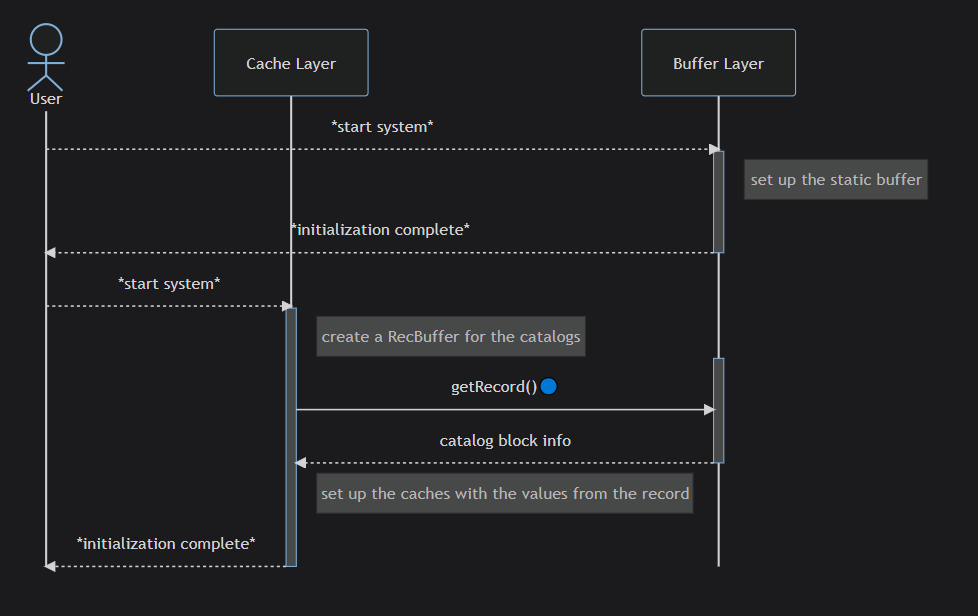Click the first *start system* label at top
This screenshot has width=978, height=616.
tap(382, 127)
